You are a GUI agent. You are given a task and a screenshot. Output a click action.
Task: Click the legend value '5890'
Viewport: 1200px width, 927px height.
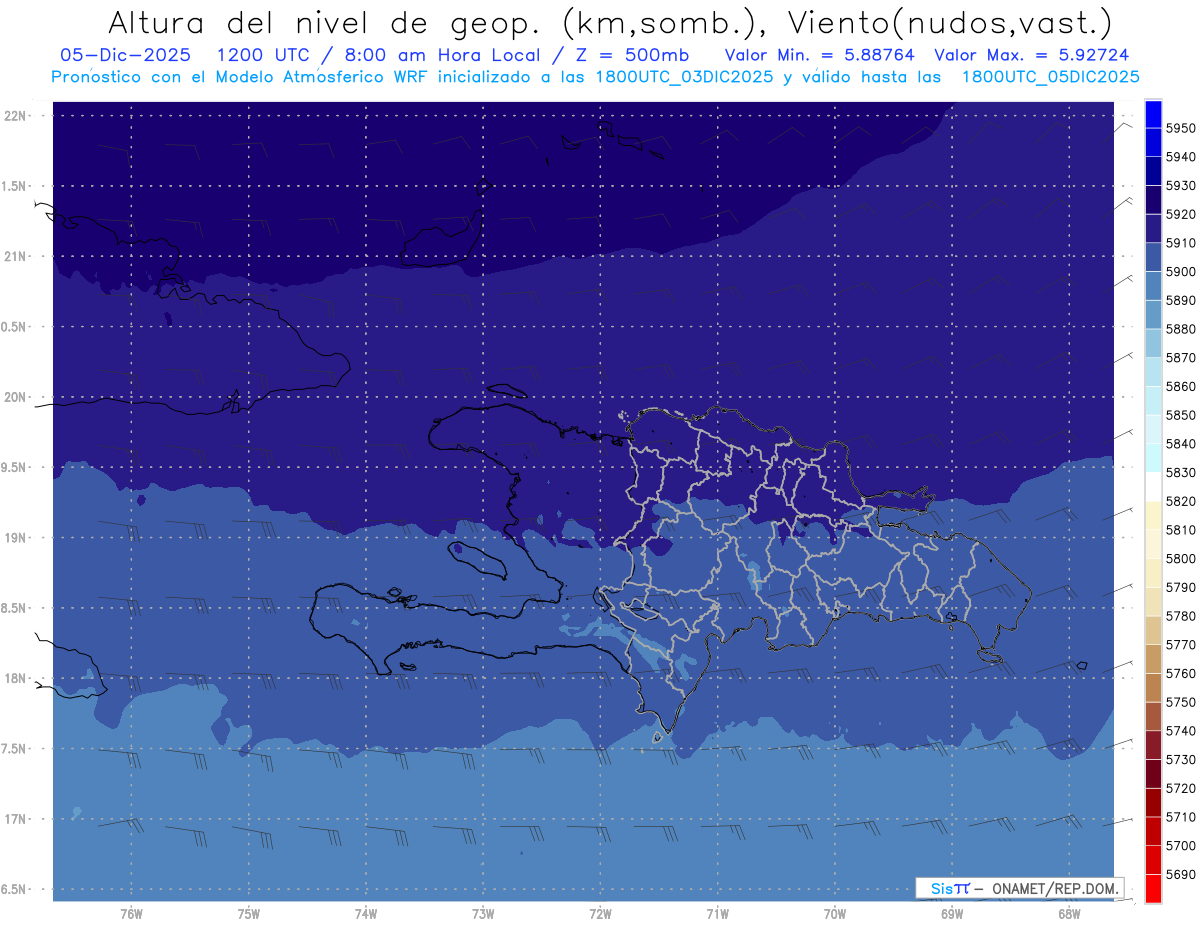tap(1181, 300)
